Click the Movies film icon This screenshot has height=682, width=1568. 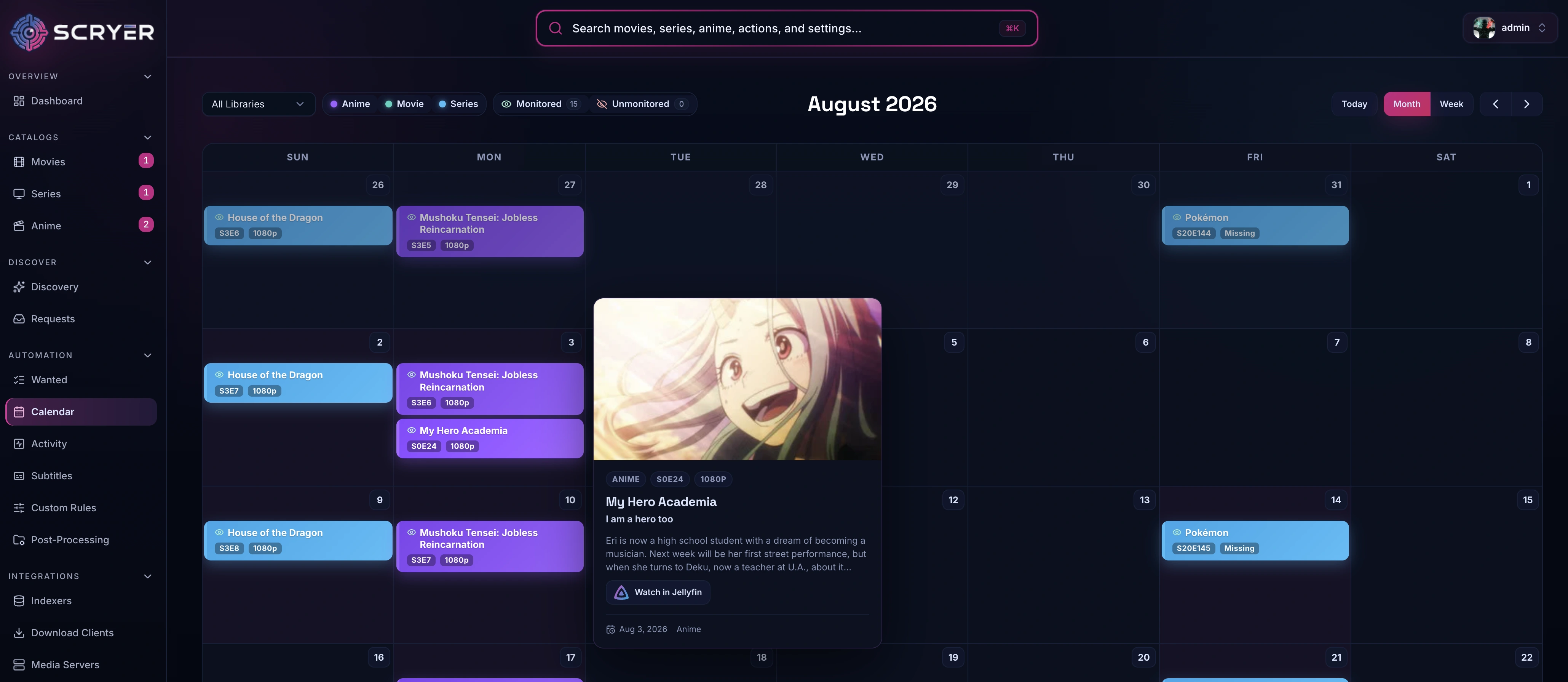[19, 162]
